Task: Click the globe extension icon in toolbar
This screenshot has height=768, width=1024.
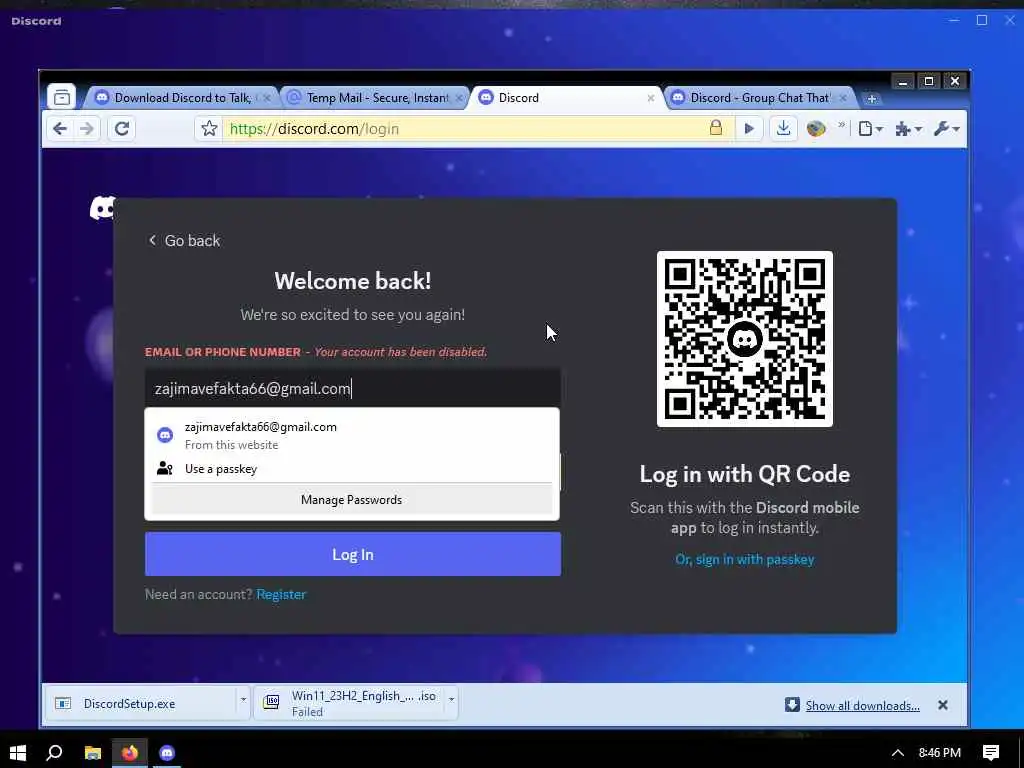Action: tap(816, 129)
